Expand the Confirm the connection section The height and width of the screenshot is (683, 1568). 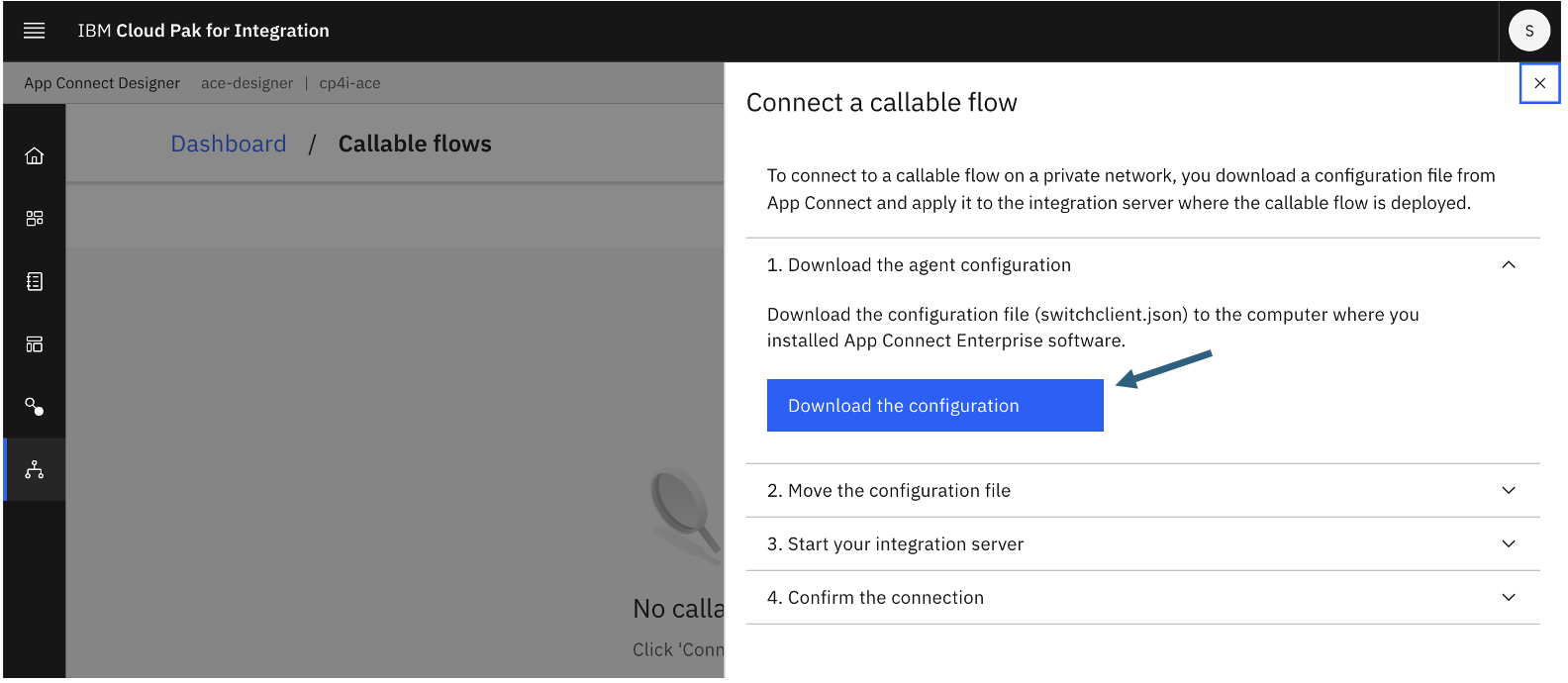pos(1508,598)
